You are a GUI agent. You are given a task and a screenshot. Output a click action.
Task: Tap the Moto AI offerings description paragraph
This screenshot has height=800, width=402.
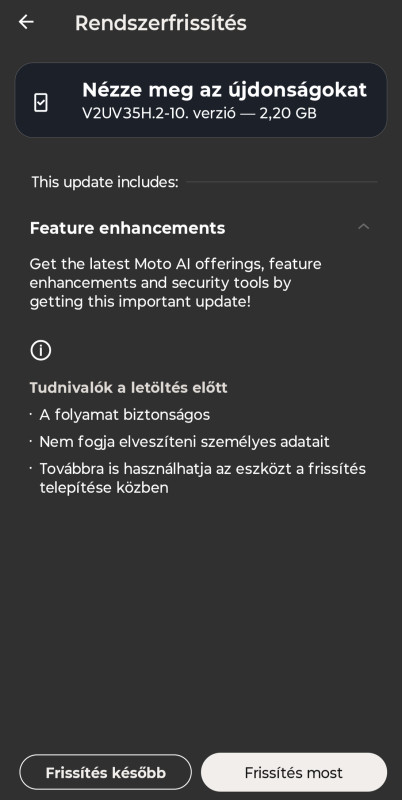pyautogui.click(x=175, y=283)
